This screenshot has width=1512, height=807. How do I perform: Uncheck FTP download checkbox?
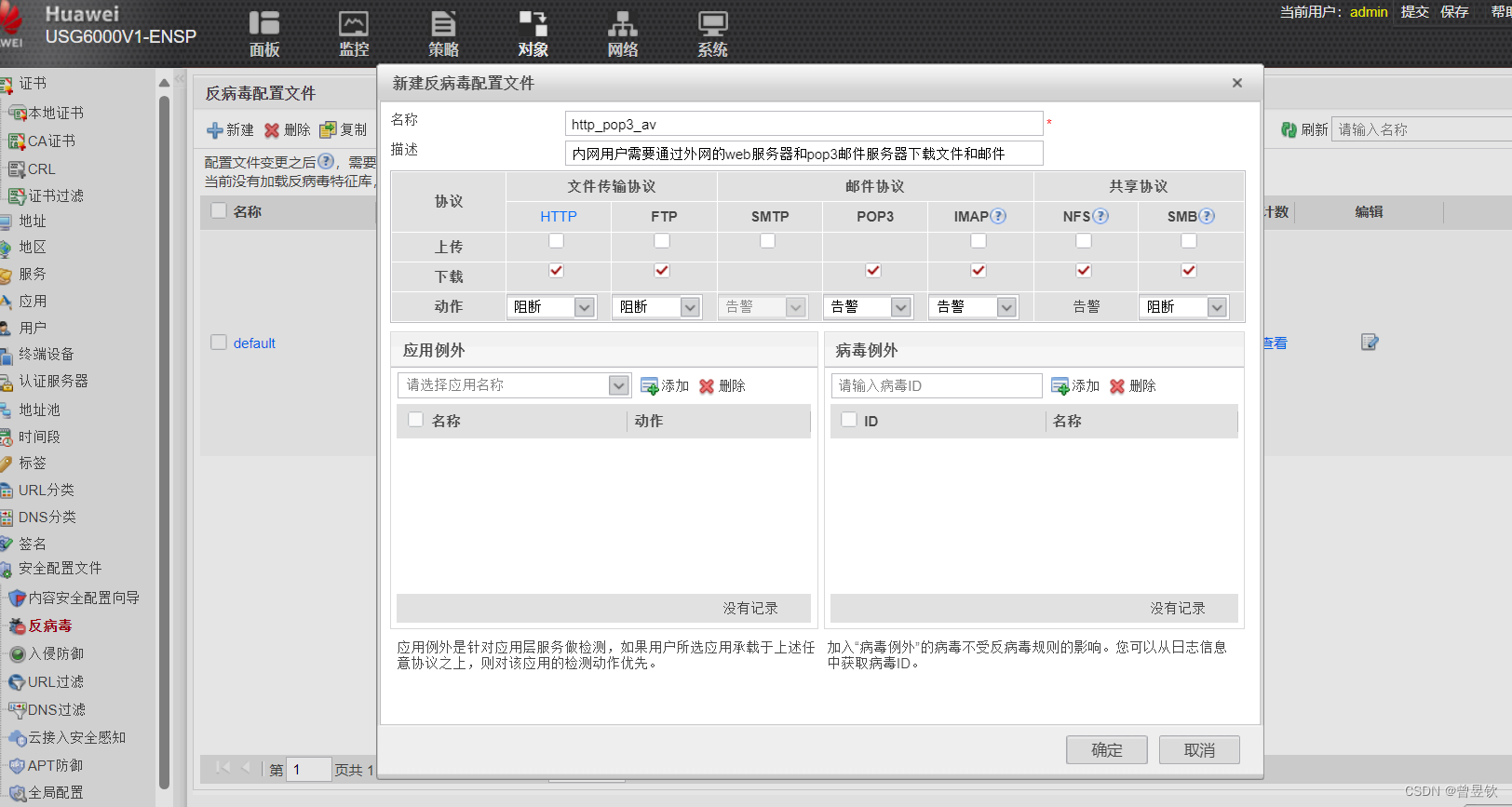(662, 270)
